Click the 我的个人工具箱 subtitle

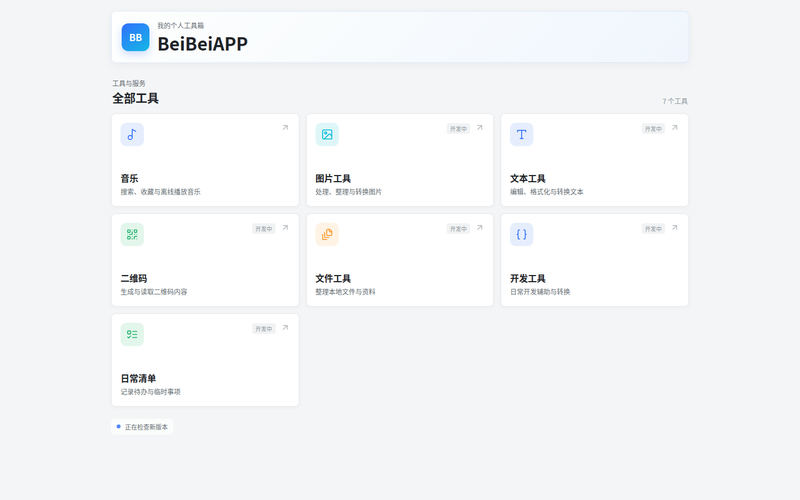[181, 26]
